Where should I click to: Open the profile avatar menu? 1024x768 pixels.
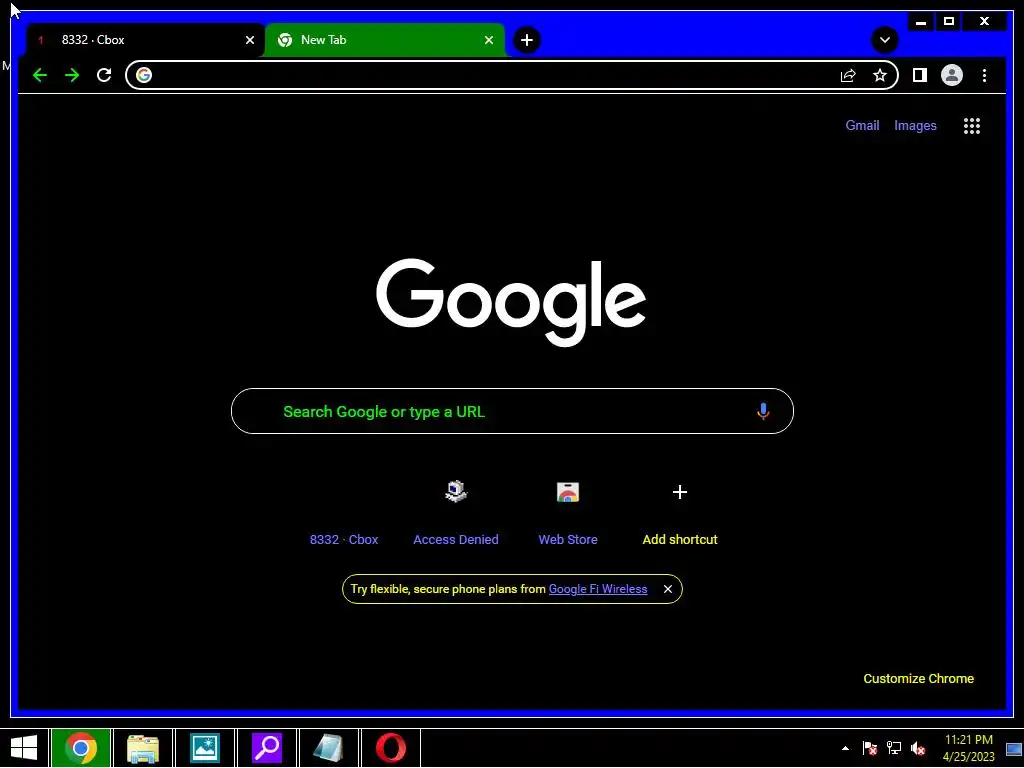click(952, 75)
